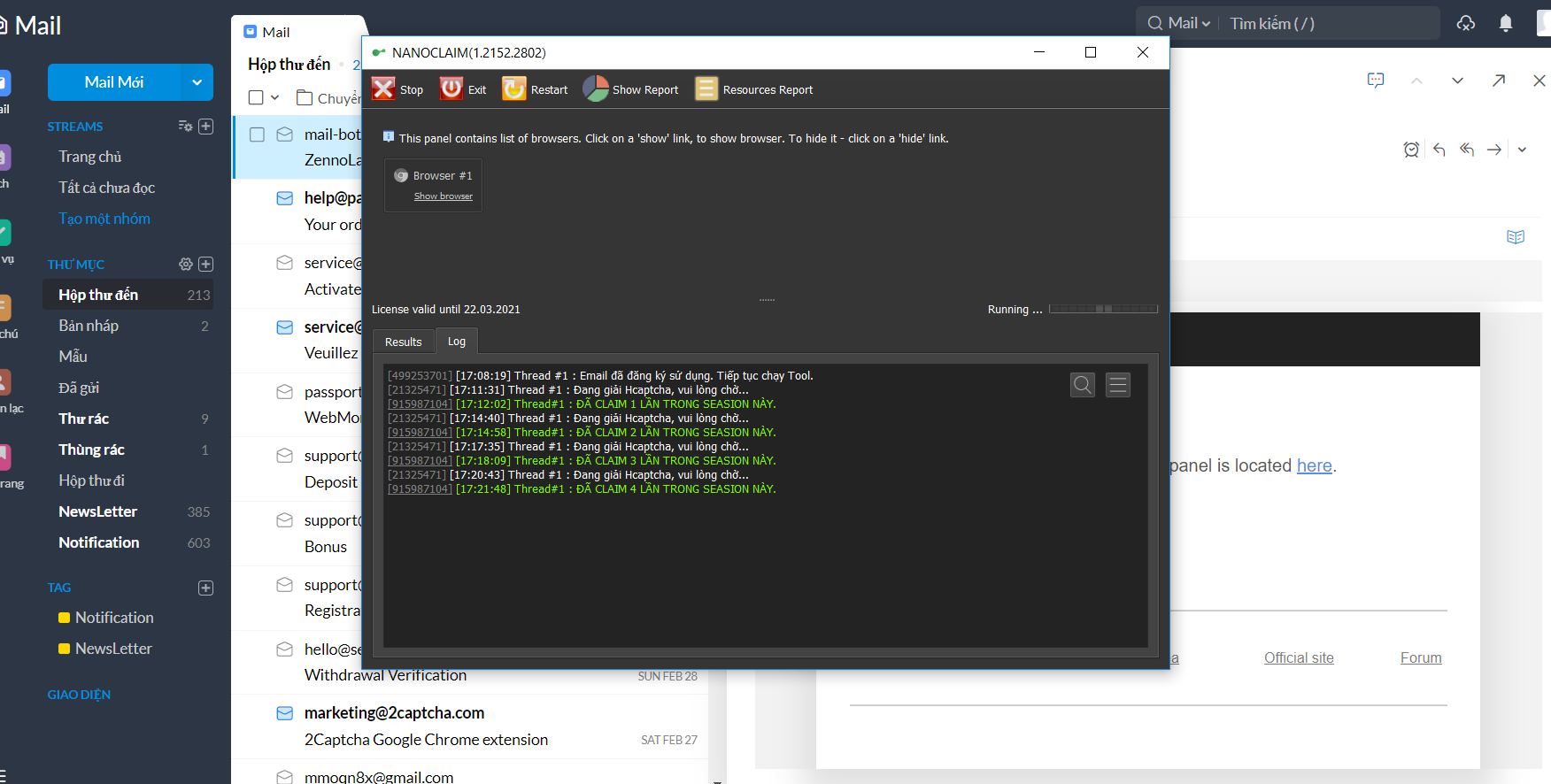Click the notification bell icon

pyautogui.click(x=1505, y=24)
